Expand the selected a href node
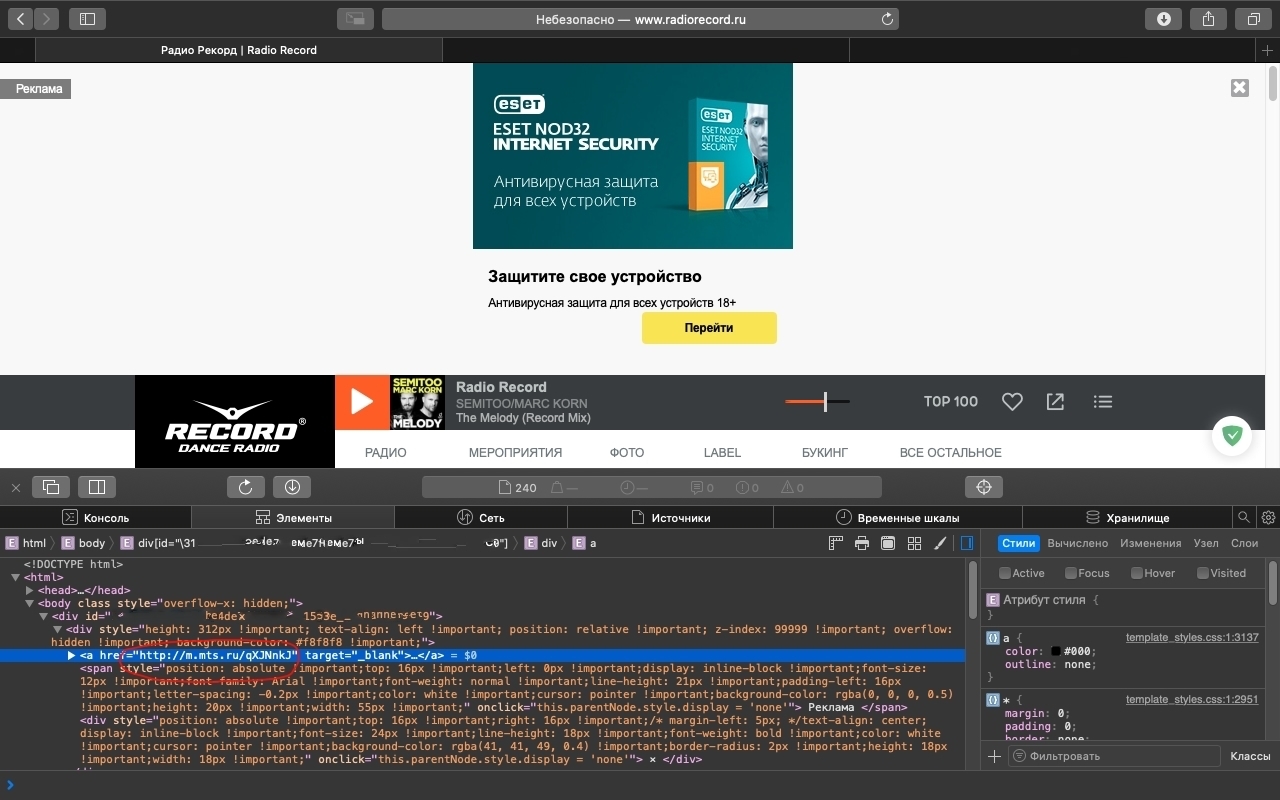 pyautogui.click(x=71, y=655)
